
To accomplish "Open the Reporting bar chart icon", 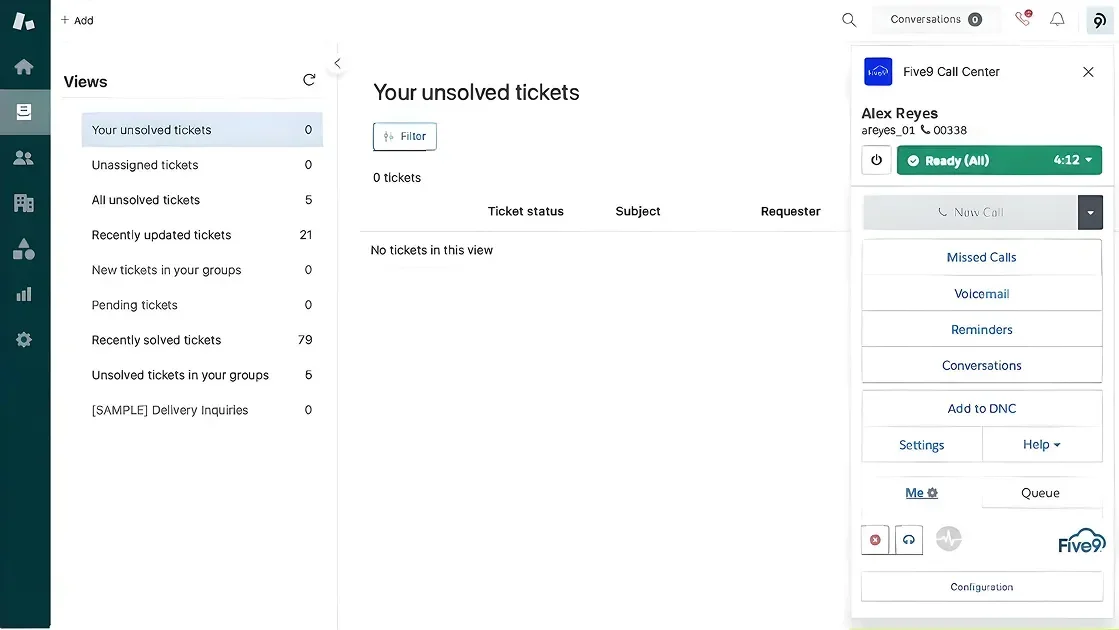I will [24, 294].
